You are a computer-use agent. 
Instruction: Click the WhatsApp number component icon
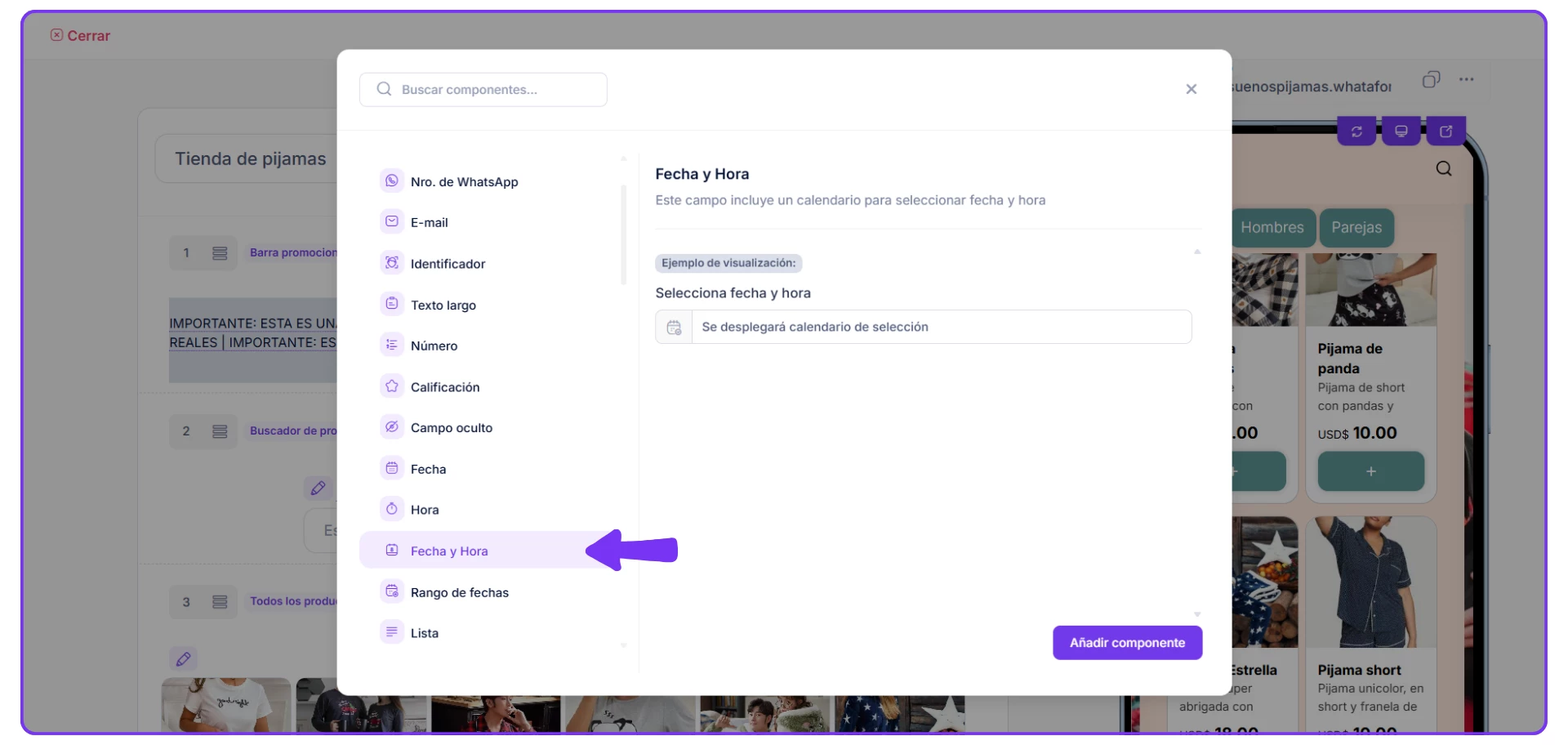(392, 181)
